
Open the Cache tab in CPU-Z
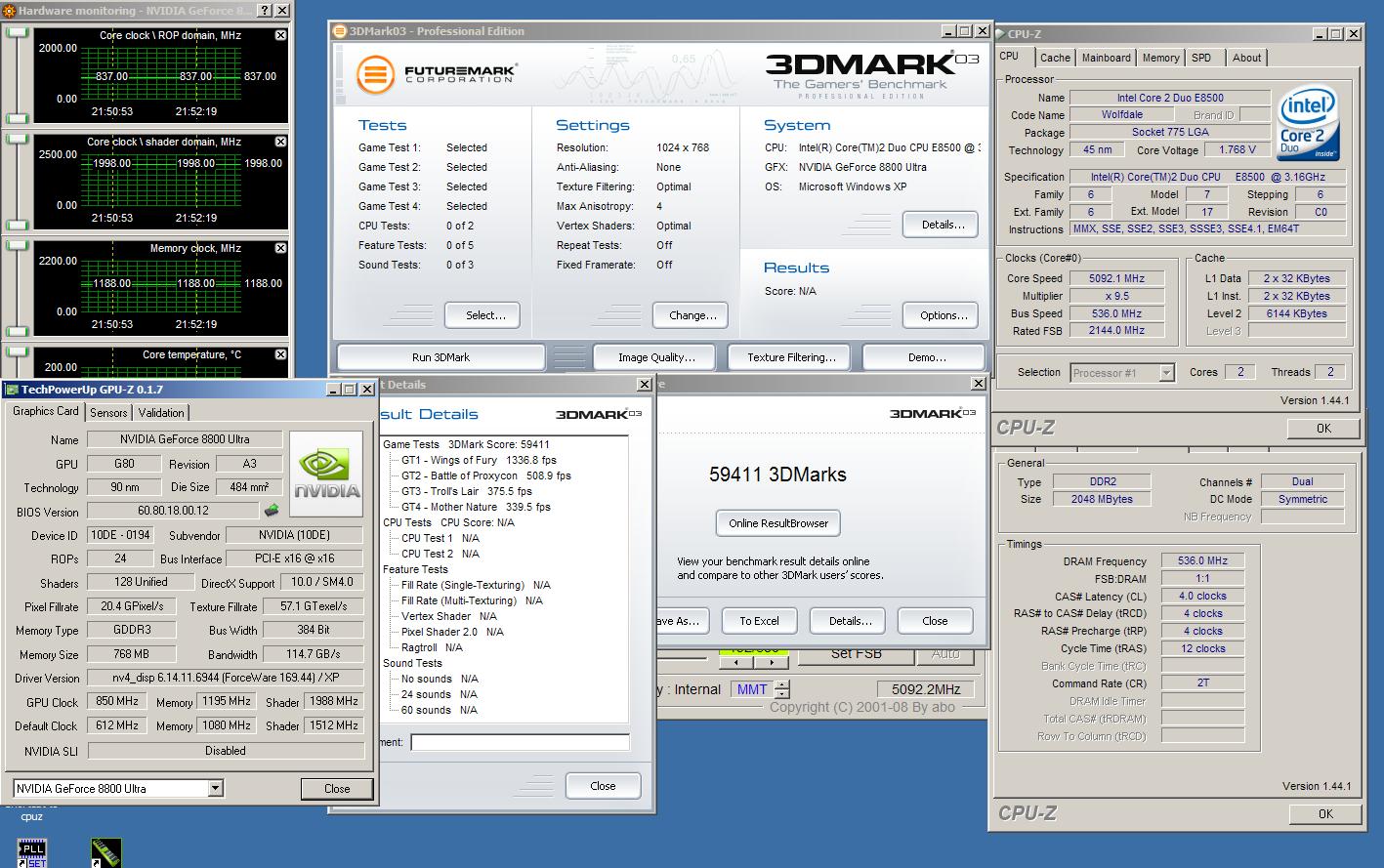click(1055, 58)
